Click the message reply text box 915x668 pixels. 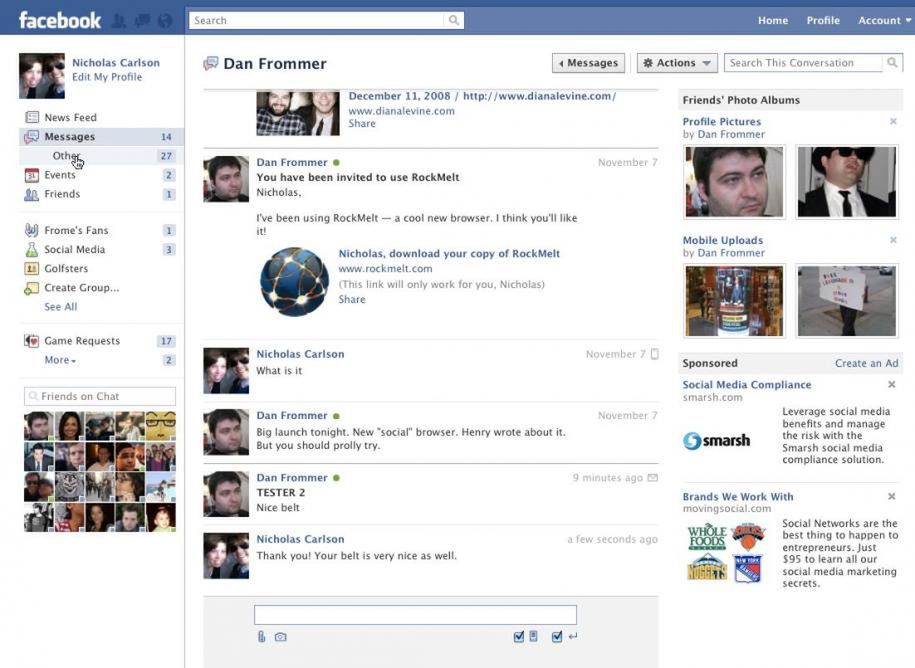415,615
